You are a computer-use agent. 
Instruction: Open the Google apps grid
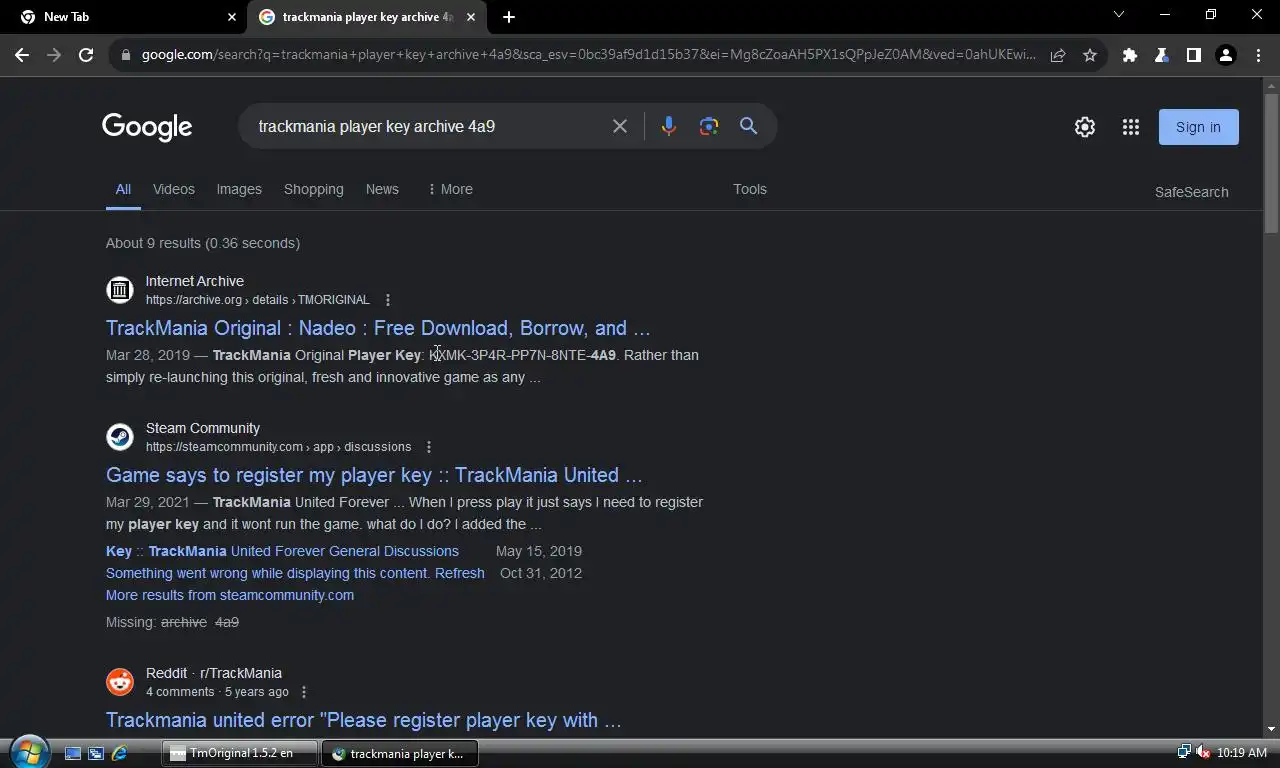click(x=1131, y=127)
